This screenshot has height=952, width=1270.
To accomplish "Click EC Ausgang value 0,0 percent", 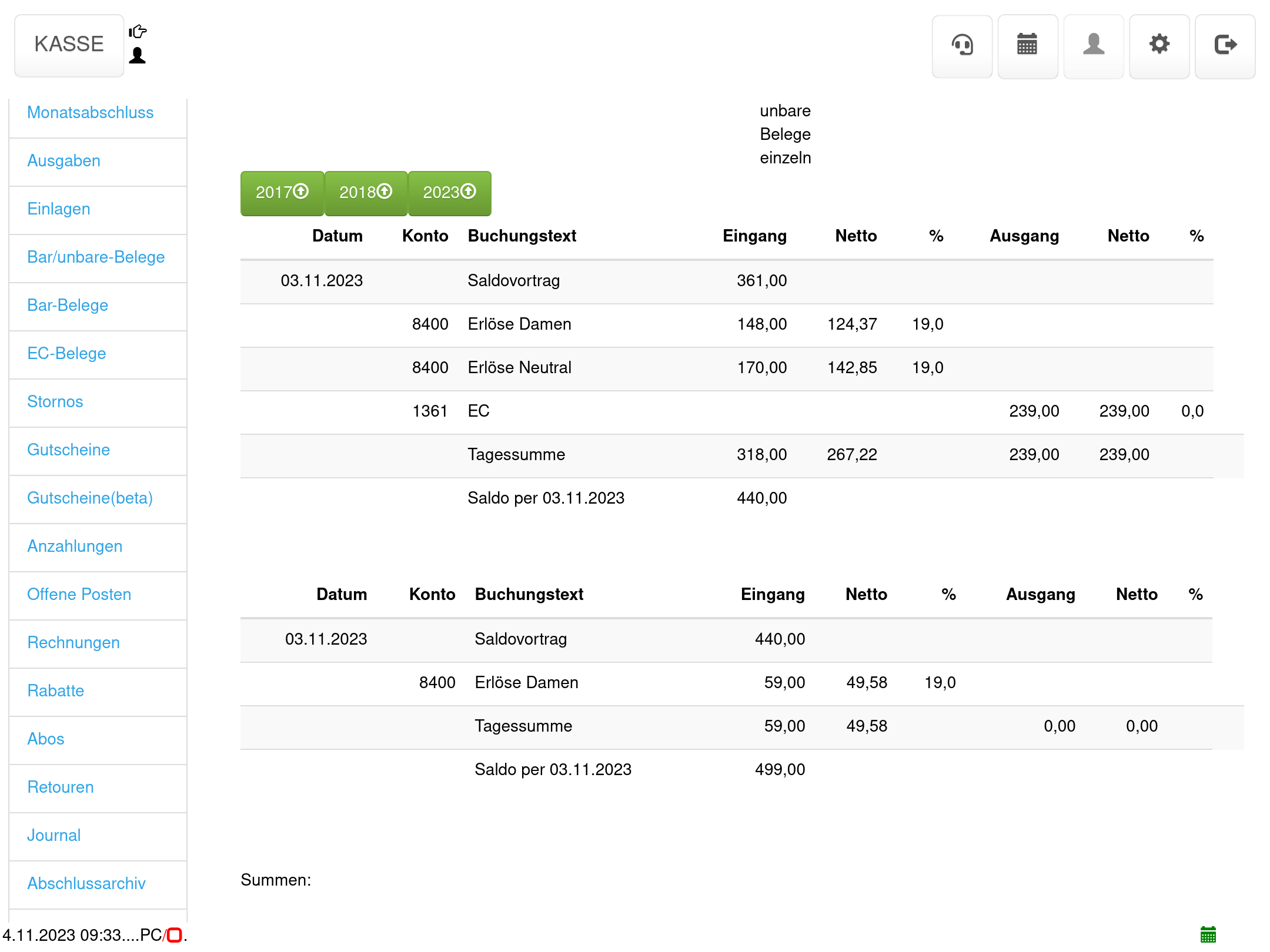I will click(x=1192, y=411).
